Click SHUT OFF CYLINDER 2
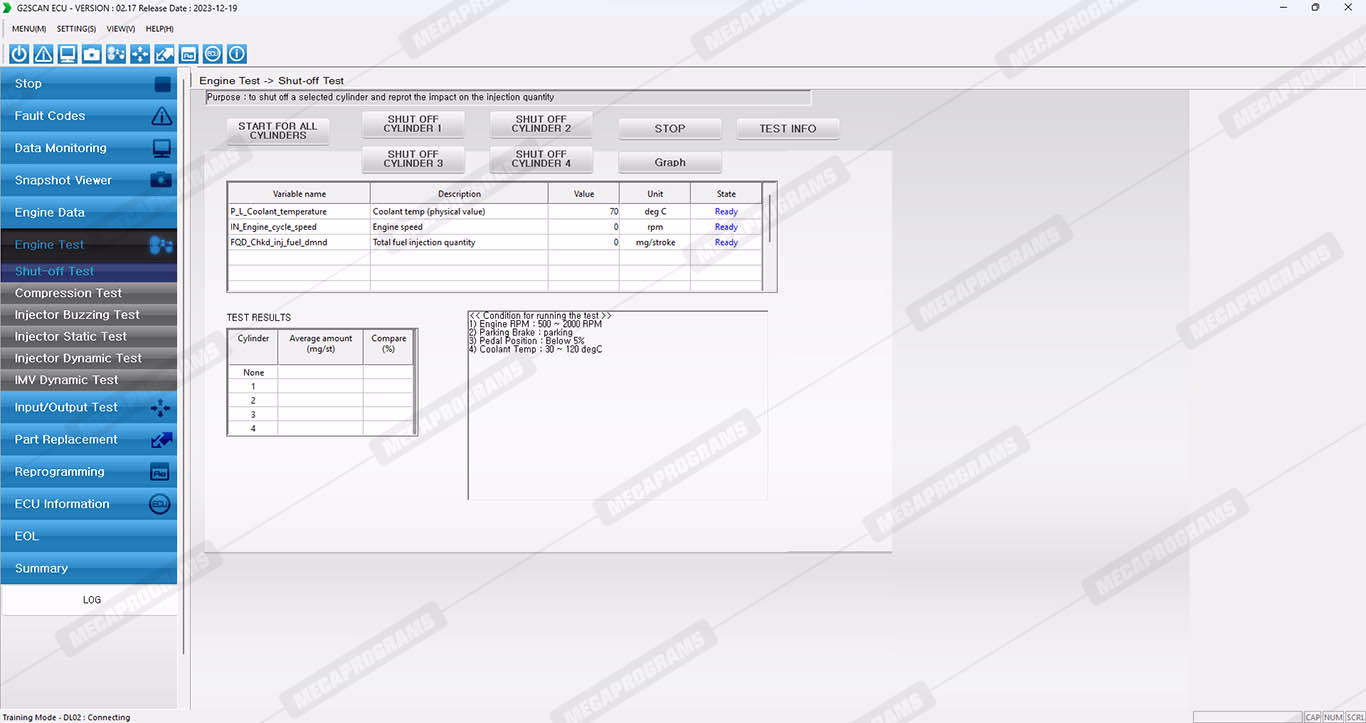1366x723 pixels. (541, 124)
